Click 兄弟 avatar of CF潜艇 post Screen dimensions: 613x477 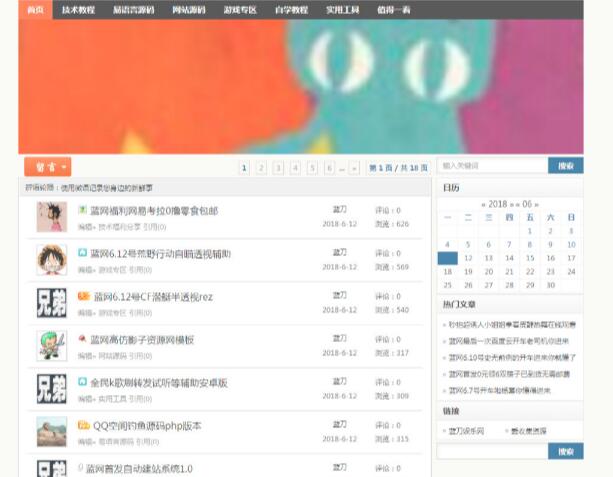(x=52, y=303)
